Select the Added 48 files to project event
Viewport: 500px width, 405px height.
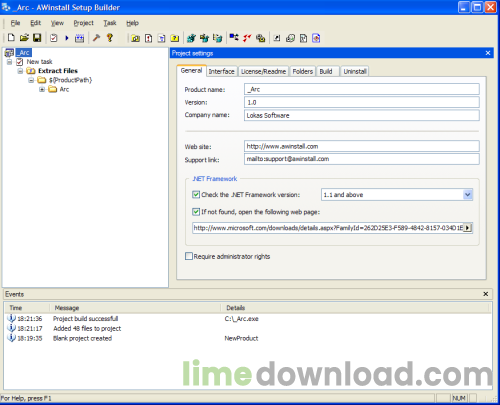click(x=248, y=329)
